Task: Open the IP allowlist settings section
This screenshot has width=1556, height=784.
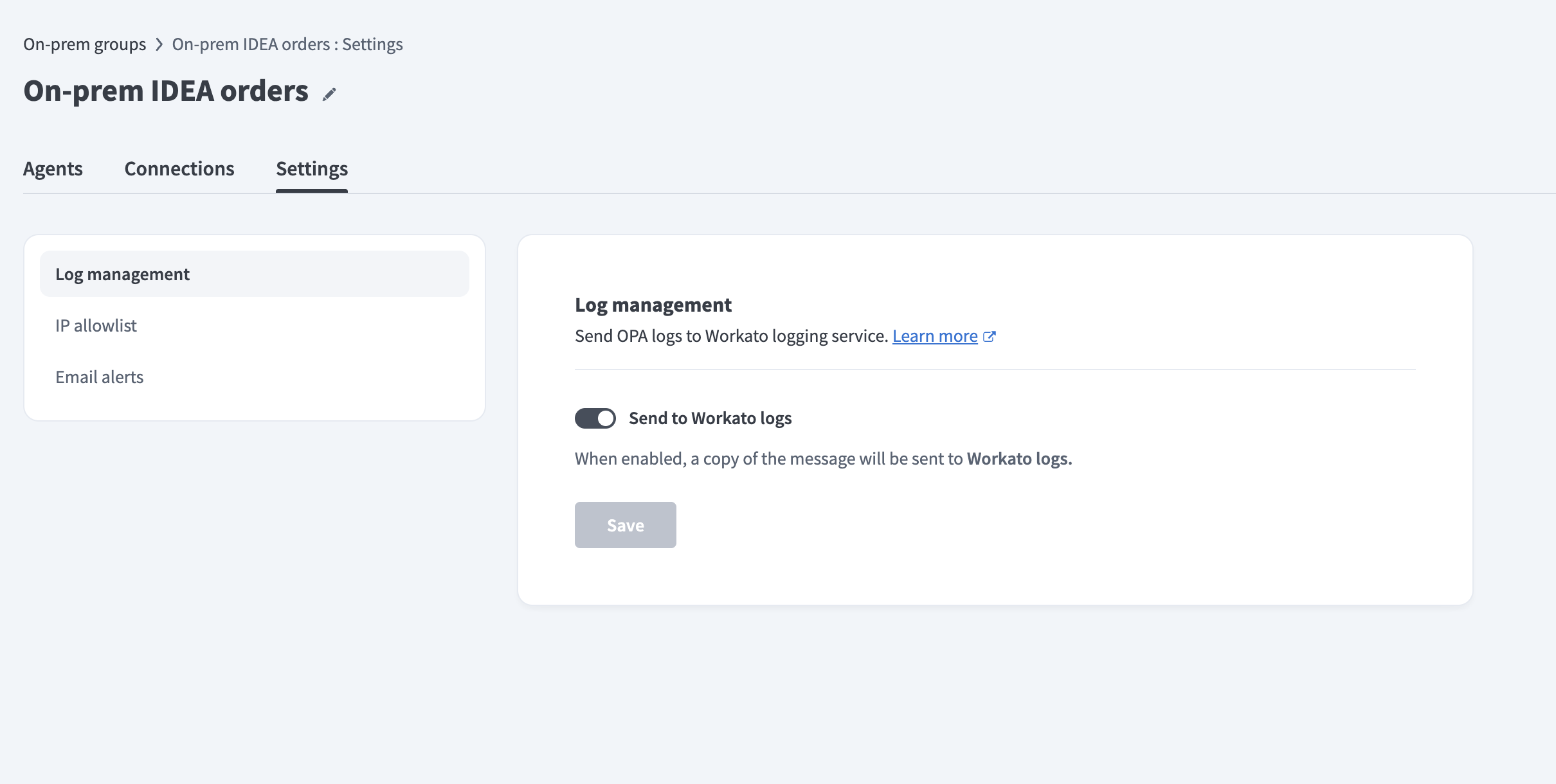Action: [96, 325]
